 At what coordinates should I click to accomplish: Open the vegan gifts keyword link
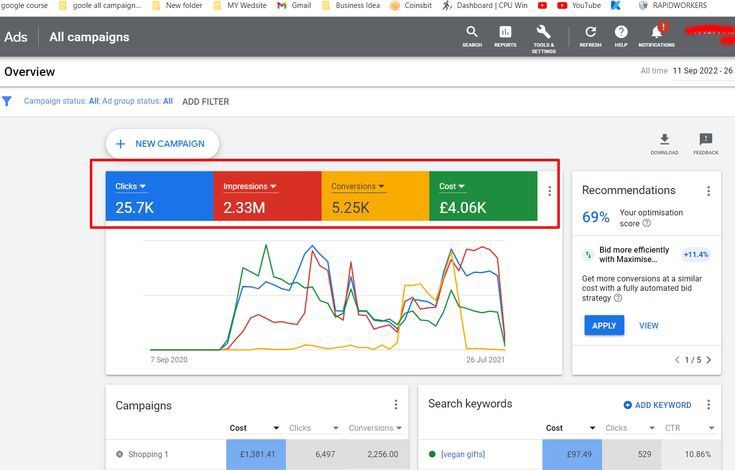[463, 454]
